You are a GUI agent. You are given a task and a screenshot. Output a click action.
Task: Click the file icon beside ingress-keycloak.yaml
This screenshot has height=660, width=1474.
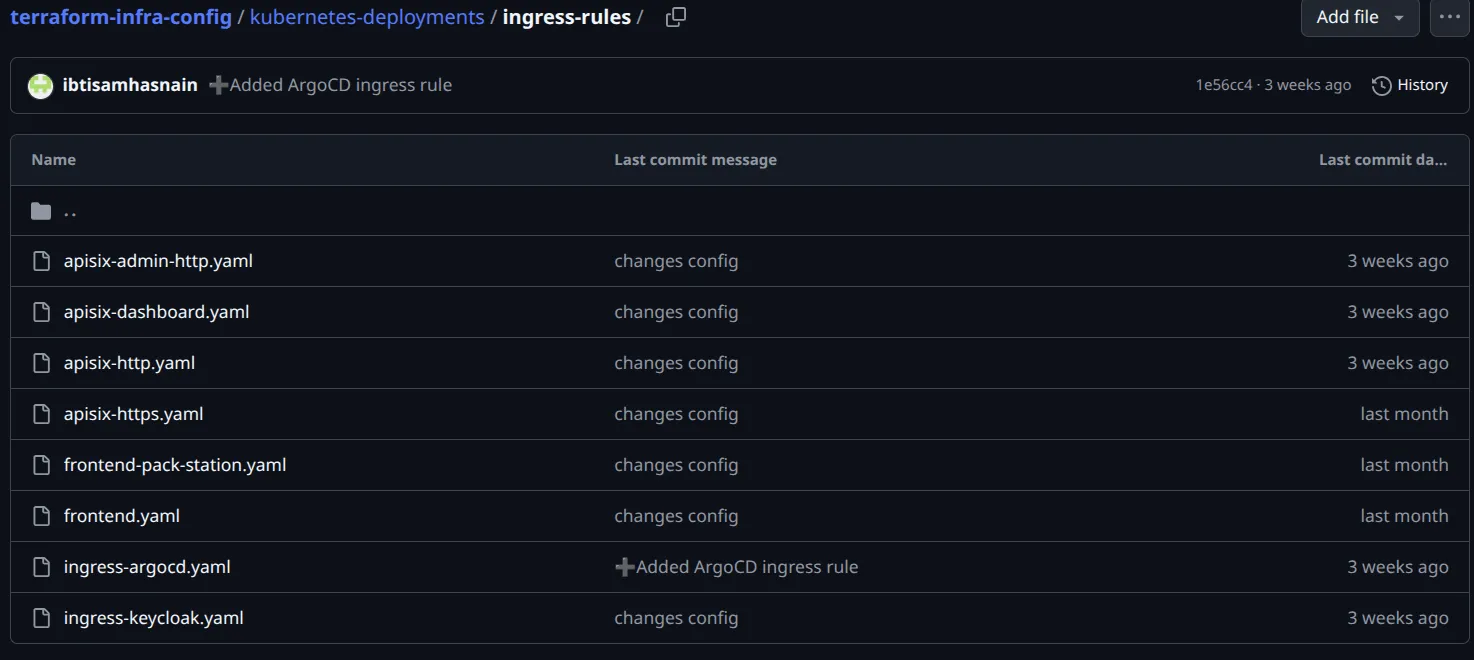coord(41,617)
